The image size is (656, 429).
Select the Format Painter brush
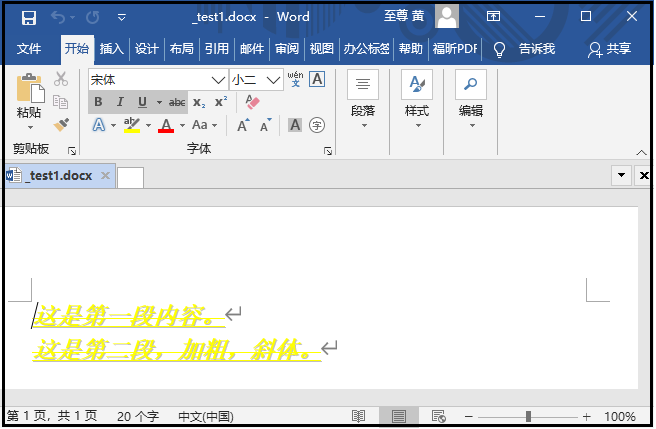(61, 125)
